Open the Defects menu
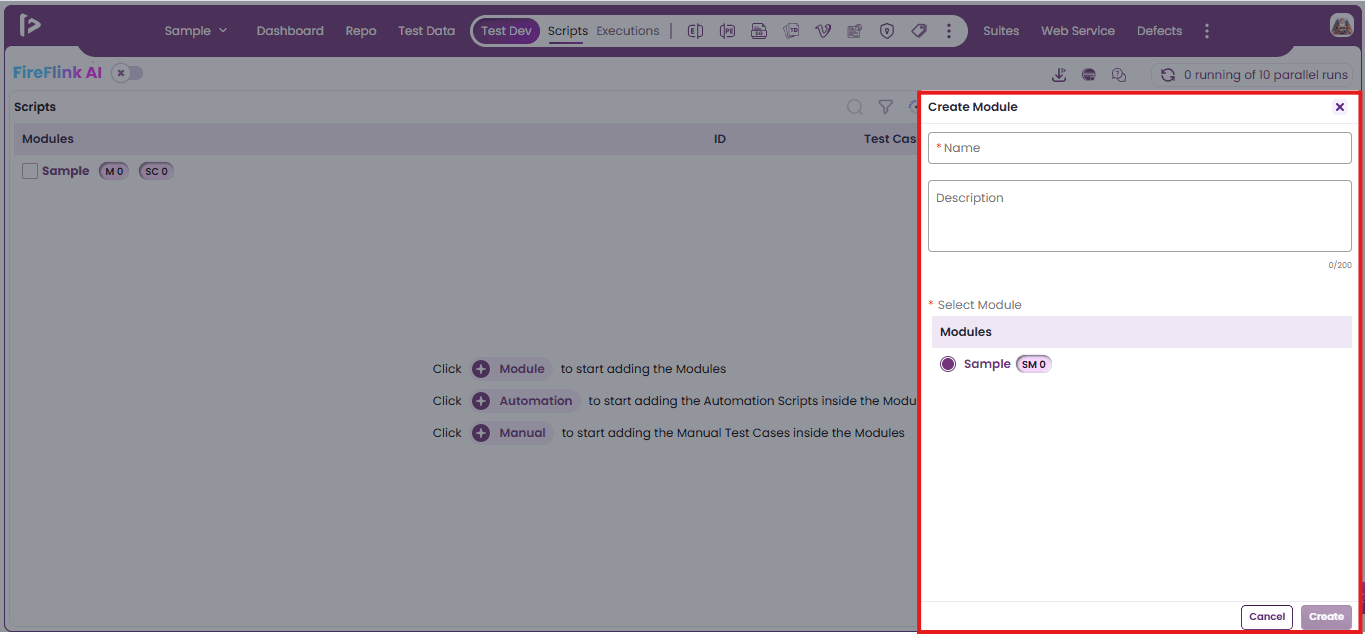The image size is (1365, 635). (x=1159, y=31)
